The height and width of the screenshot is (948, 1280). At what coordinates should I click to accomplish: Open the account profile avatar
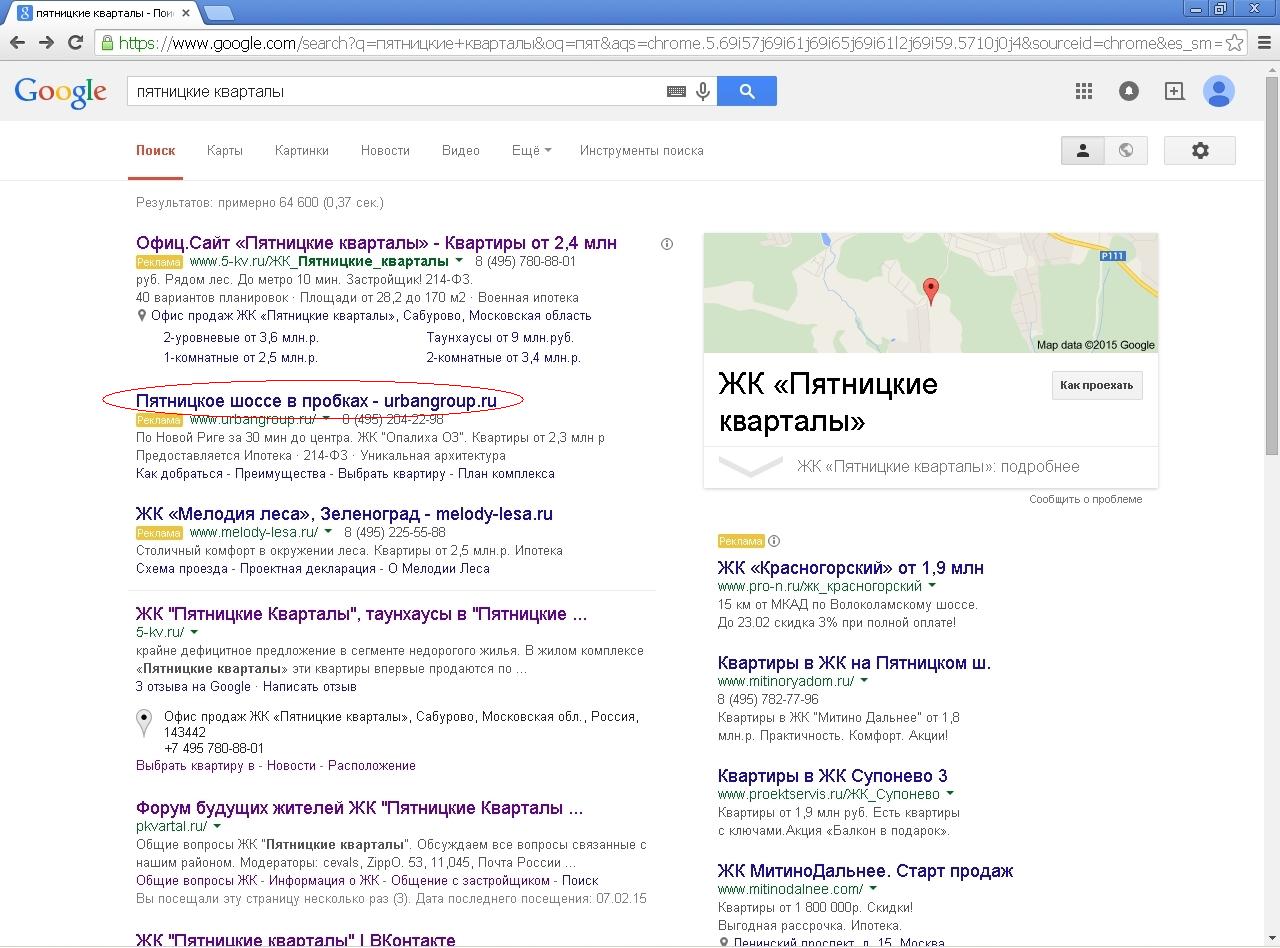click(1219, 91)
